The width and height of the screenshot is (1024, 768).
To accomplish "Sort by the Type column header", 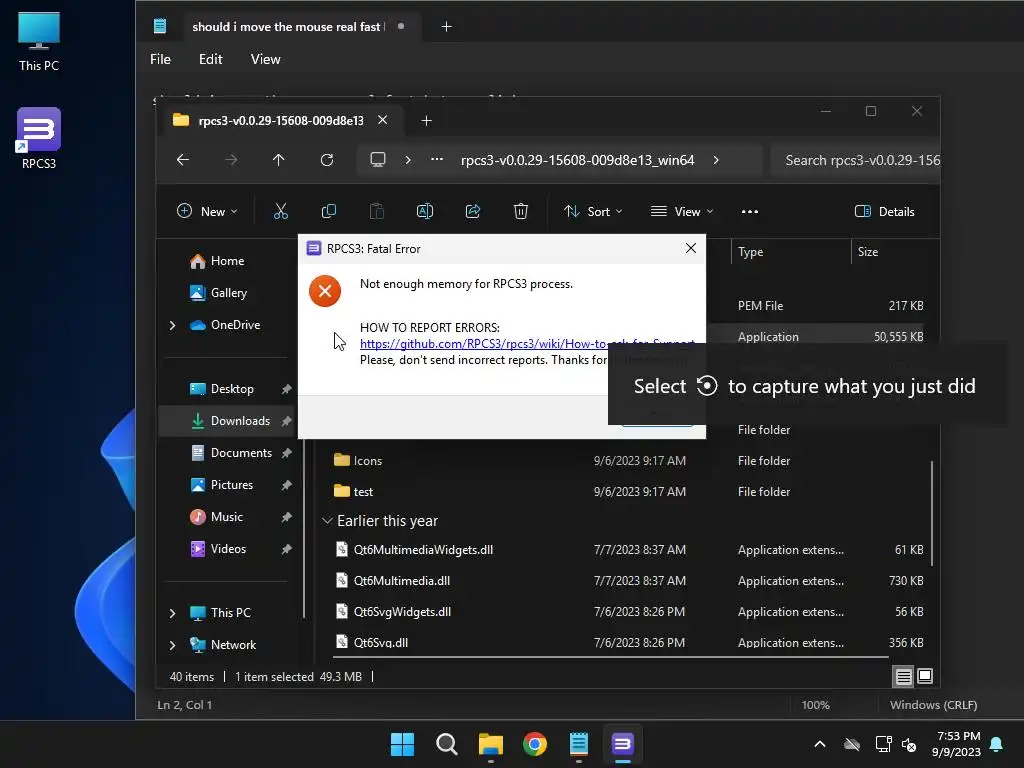I will (750, 252).
